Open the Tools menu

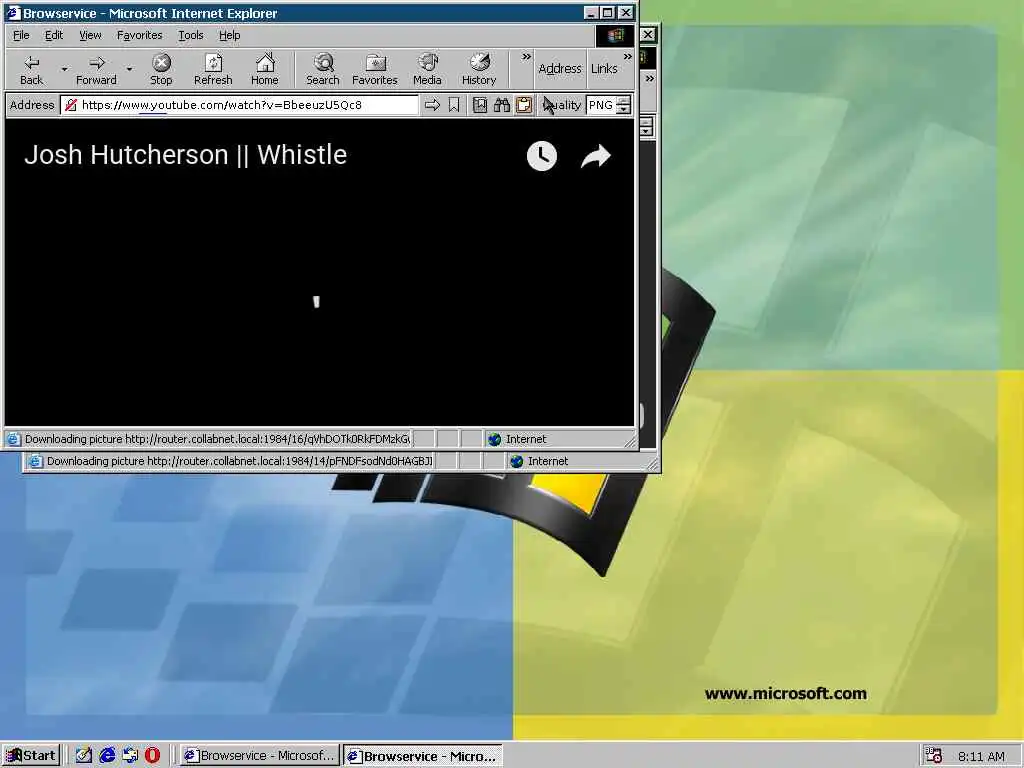191,35
